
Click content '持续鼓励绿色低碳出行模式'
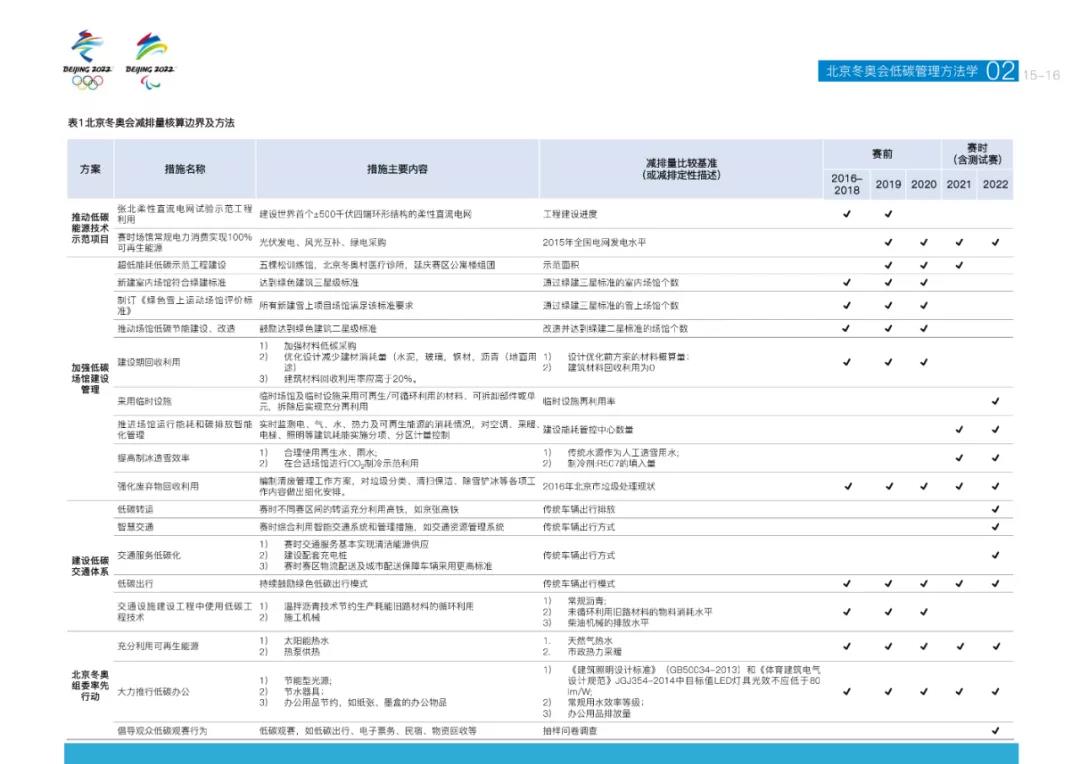[x=313, y=584]
